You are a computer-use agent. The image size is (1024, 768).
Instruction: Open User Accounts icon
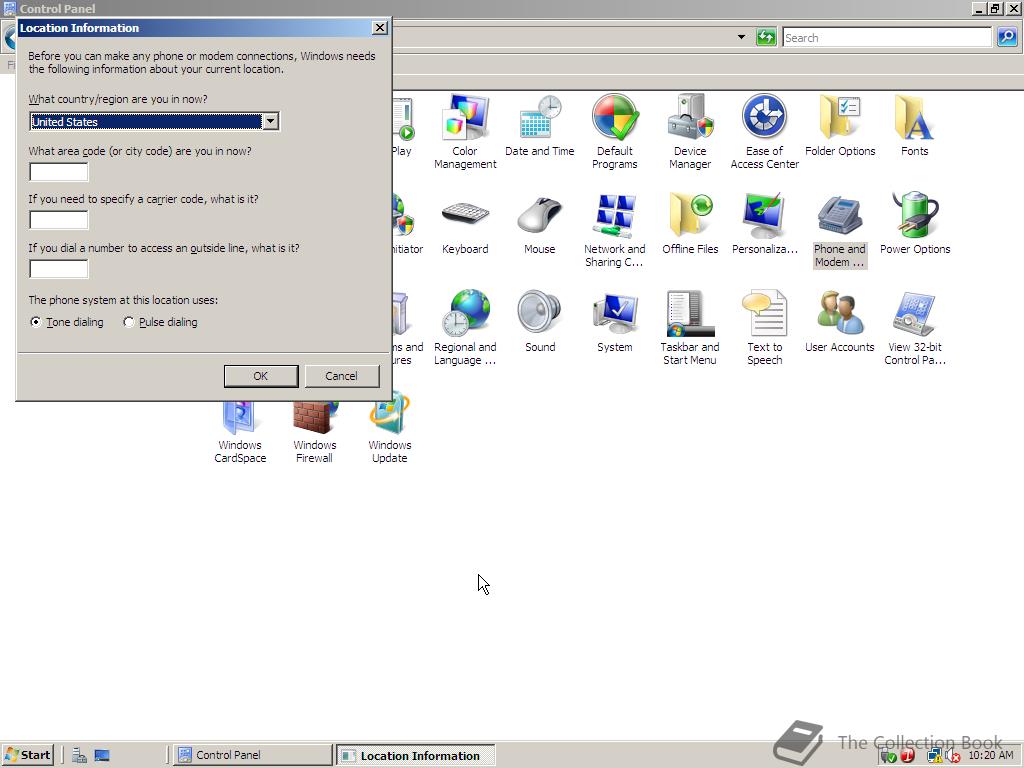click(840, 322)
